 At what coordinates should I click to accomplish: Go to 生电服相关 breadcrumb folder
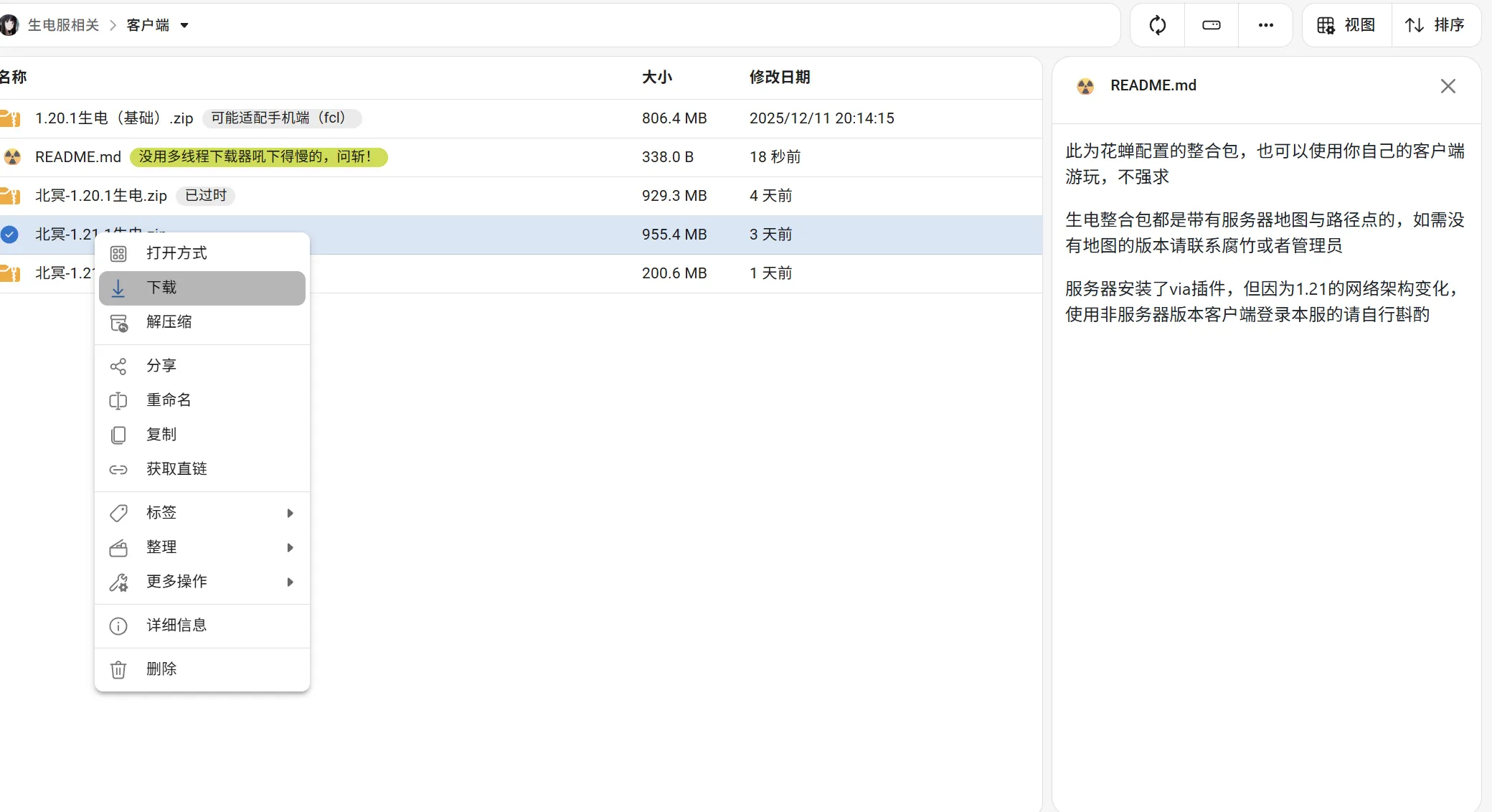[63, 26]
